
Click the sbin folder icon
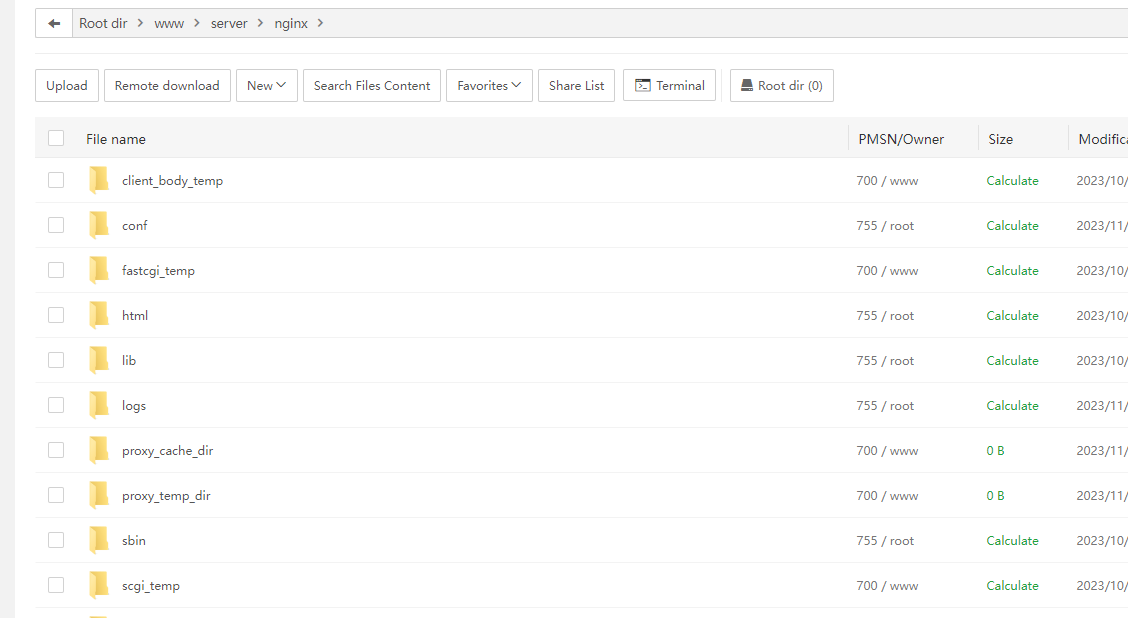(99, 540)
